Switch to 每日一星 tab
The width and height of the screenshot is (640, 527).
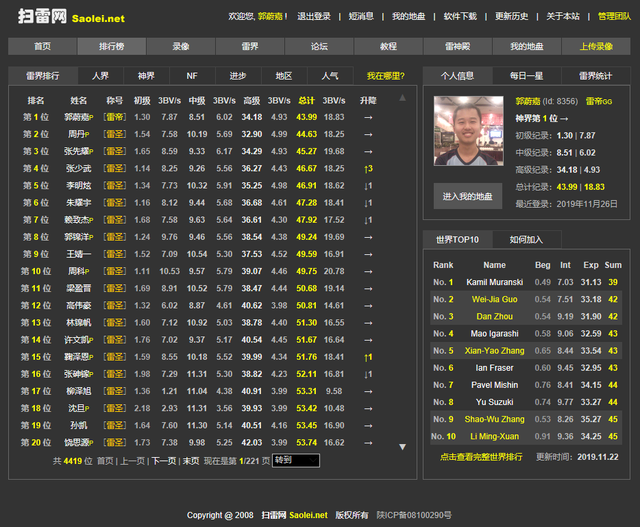coord(527,76)
